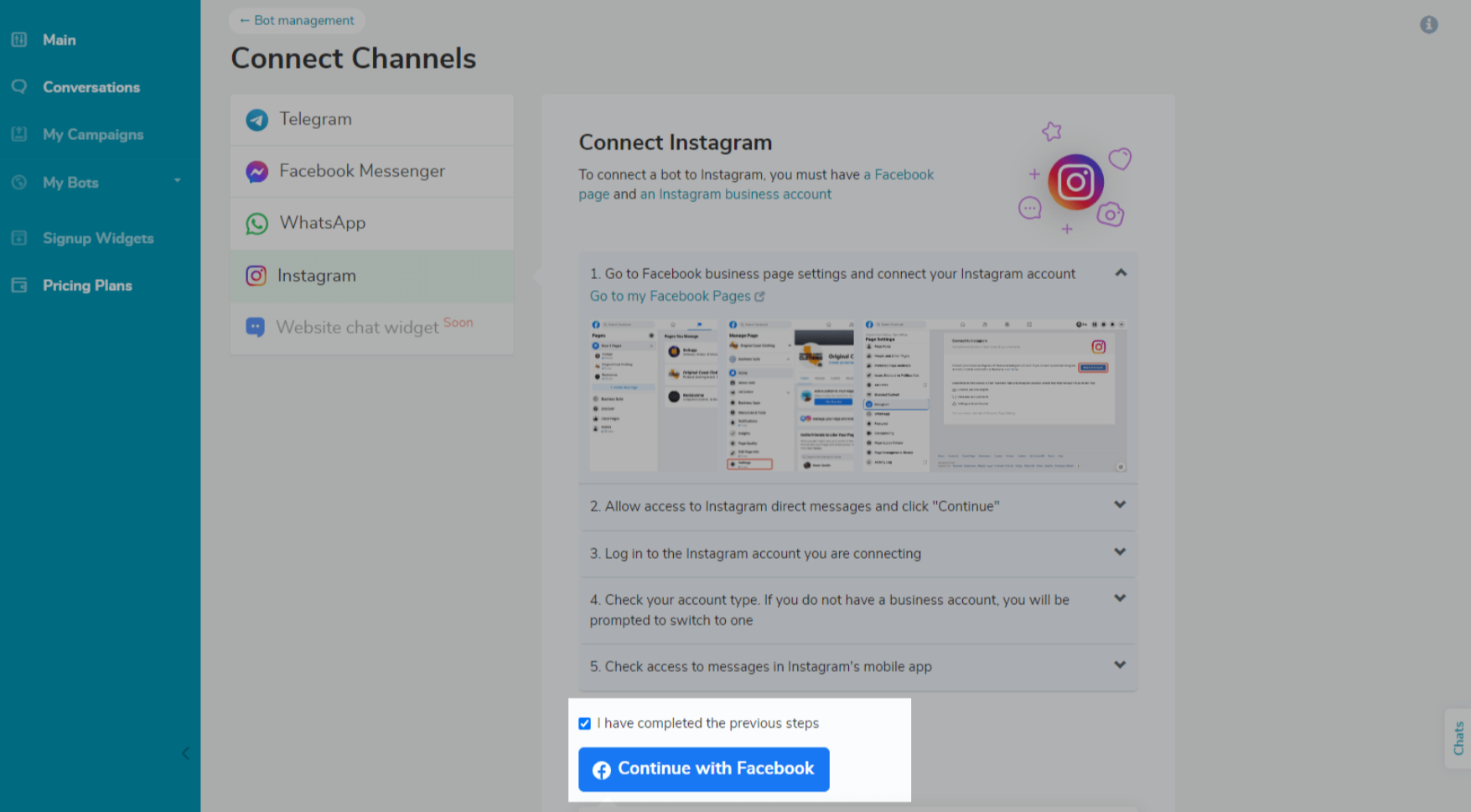Open Conversations from the sidebar
The width and height of the screenshot is (1471, 812).
click(91, 87)
